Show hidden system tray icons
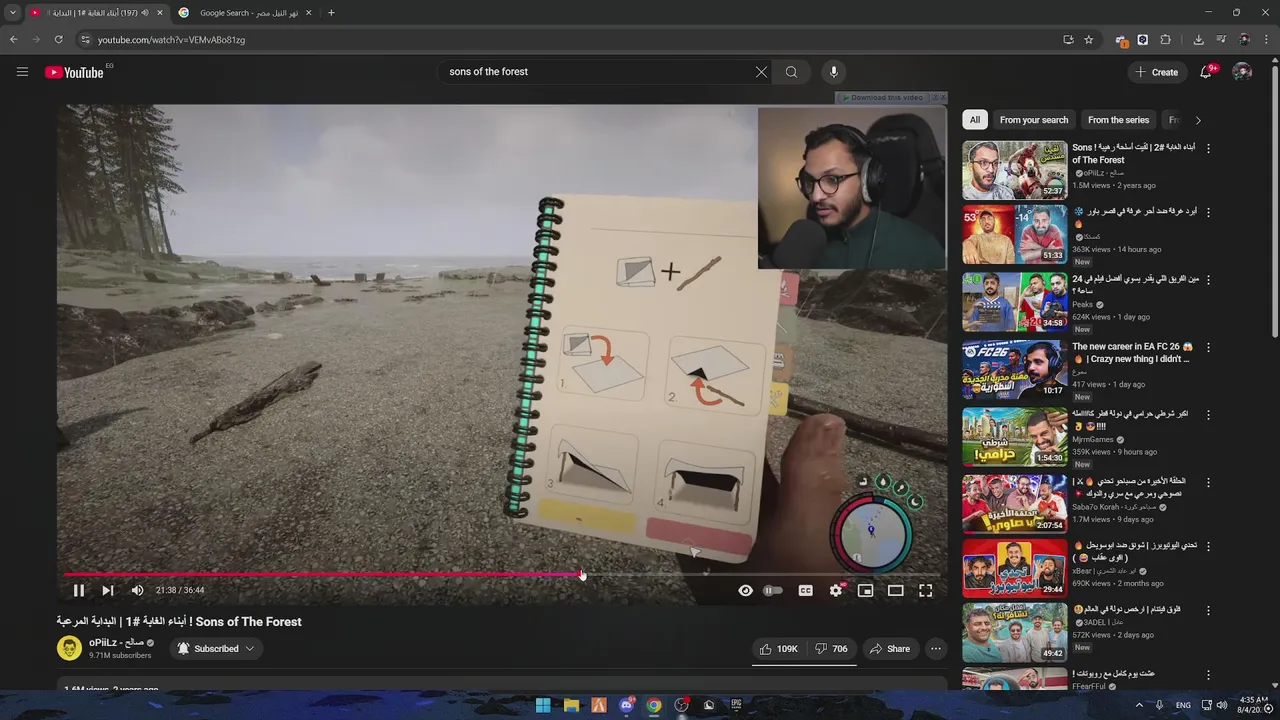 [1139, 706]
